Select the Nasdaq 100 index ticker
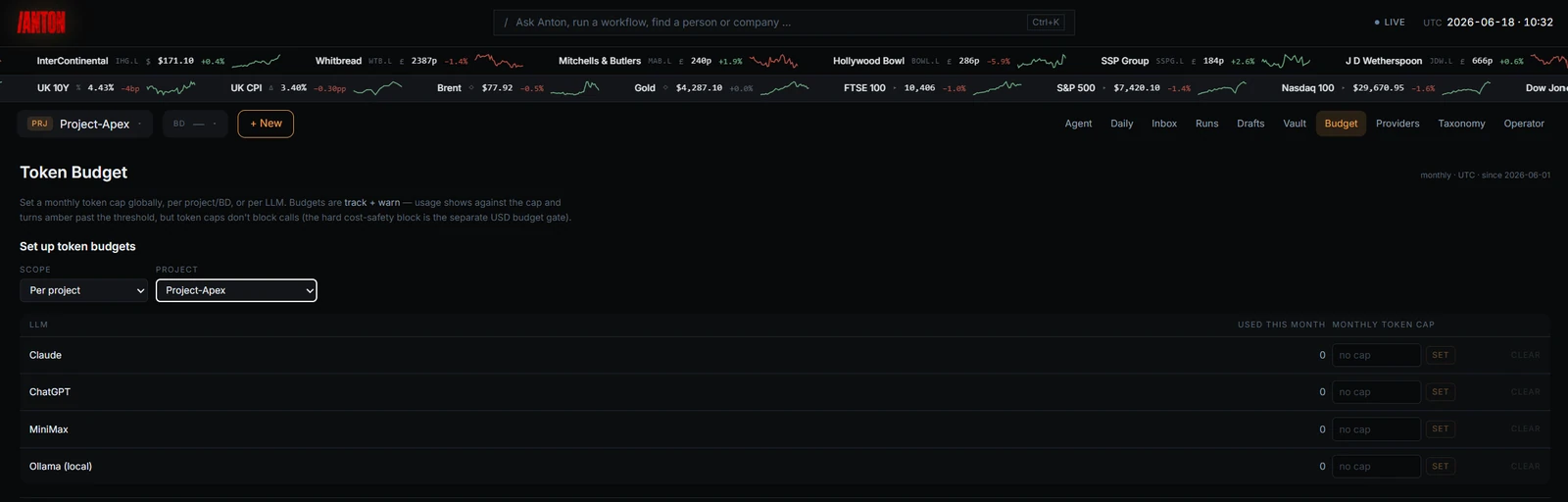 tap(1386, 88)
